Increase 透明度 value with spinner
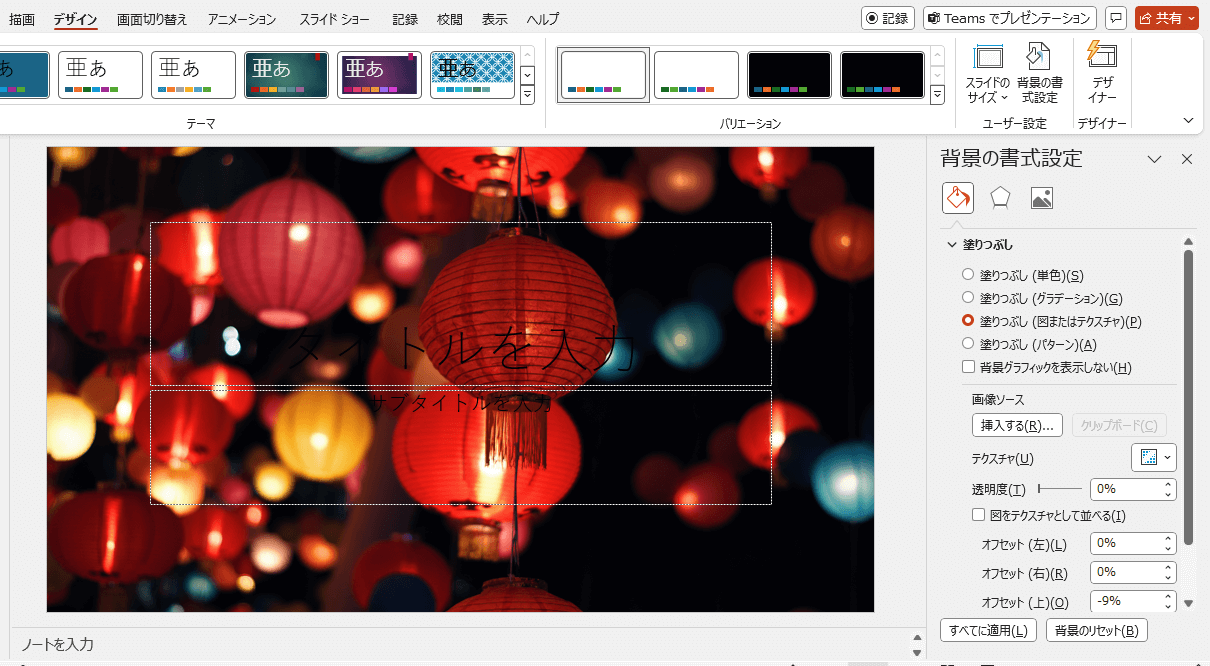The image size is (1210, 666). click(1168, 485)
